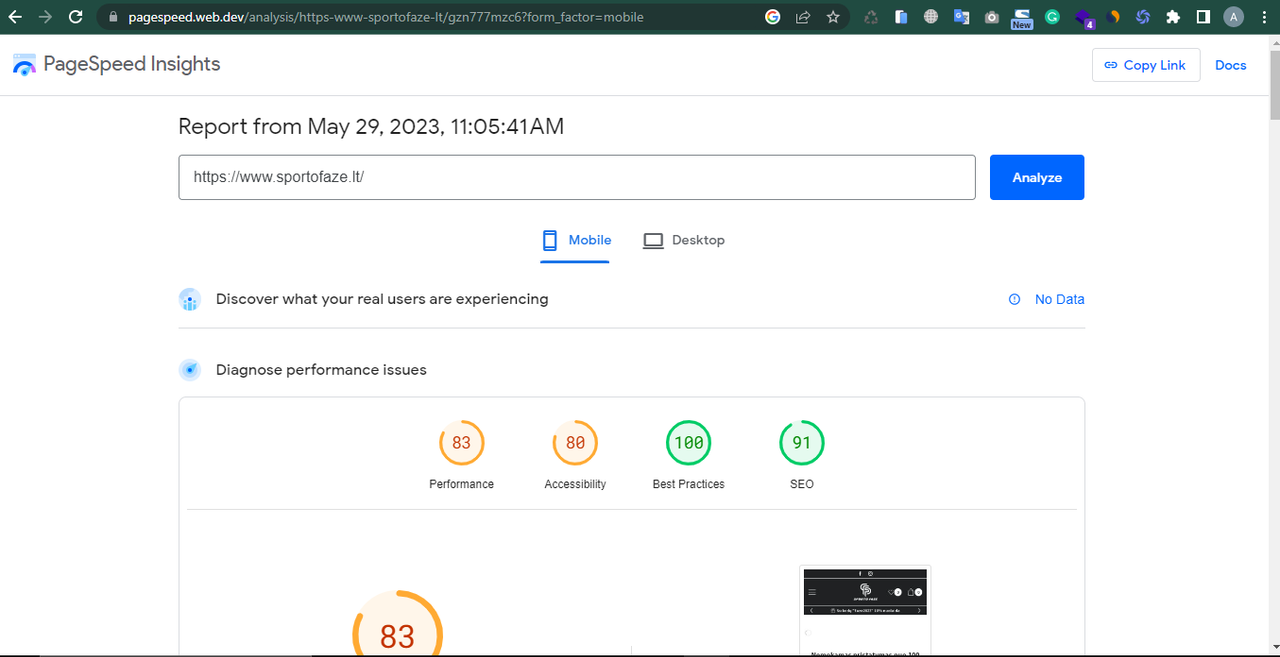Share this page via the share icon
The width and height of the screenshot is (1280, 657).
click(803, 17)
